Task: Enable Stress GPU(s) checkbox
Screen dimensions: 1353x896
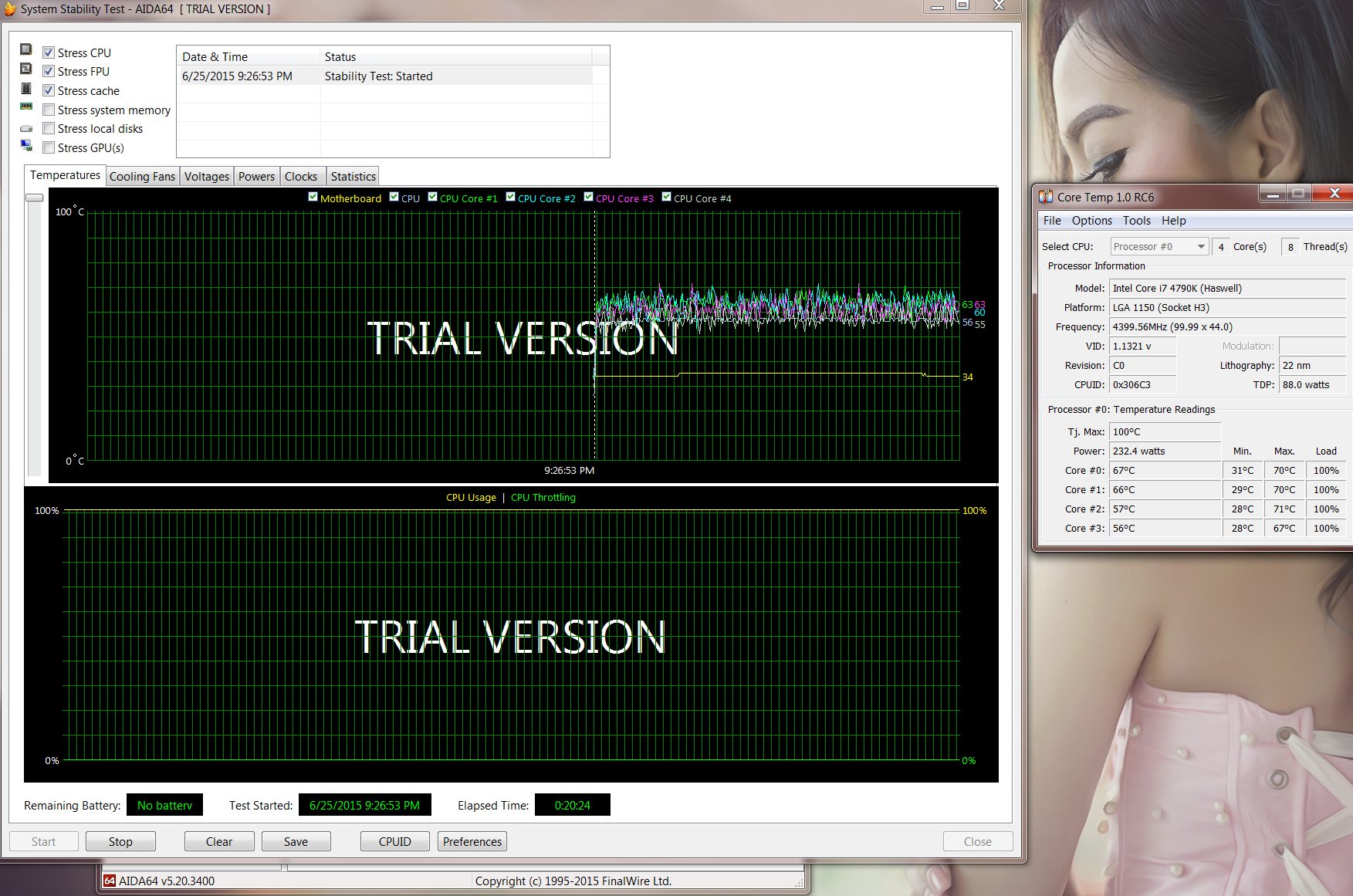Action: click(49, 147)
